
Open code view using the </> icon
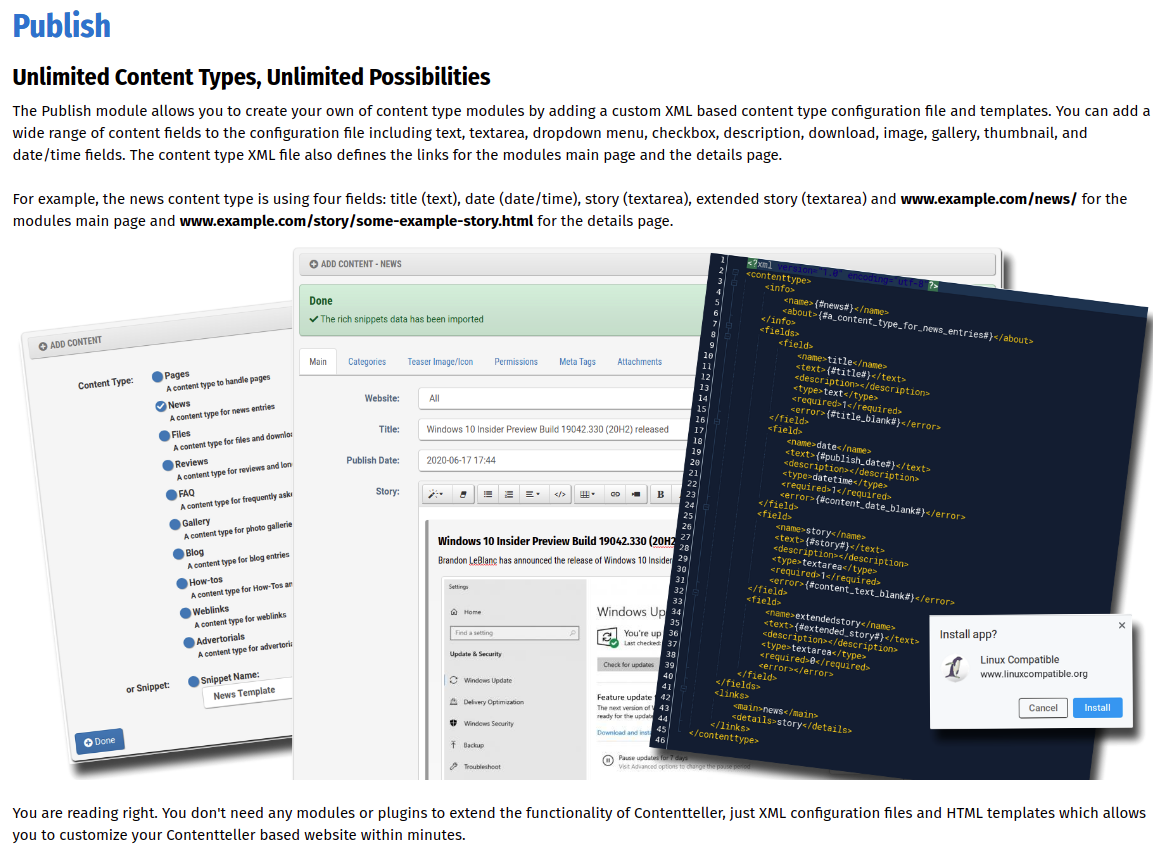point(560,494)
